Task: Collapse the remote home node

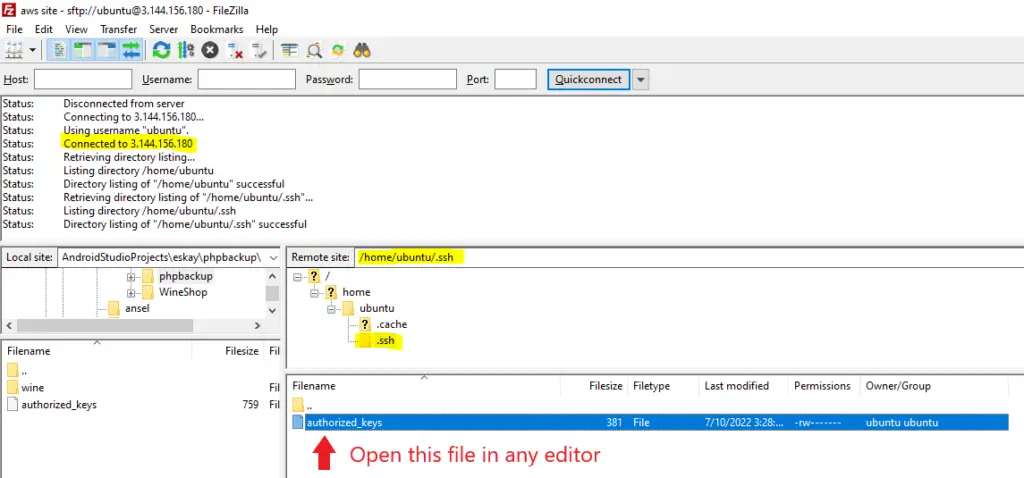Action: [314, 293]
